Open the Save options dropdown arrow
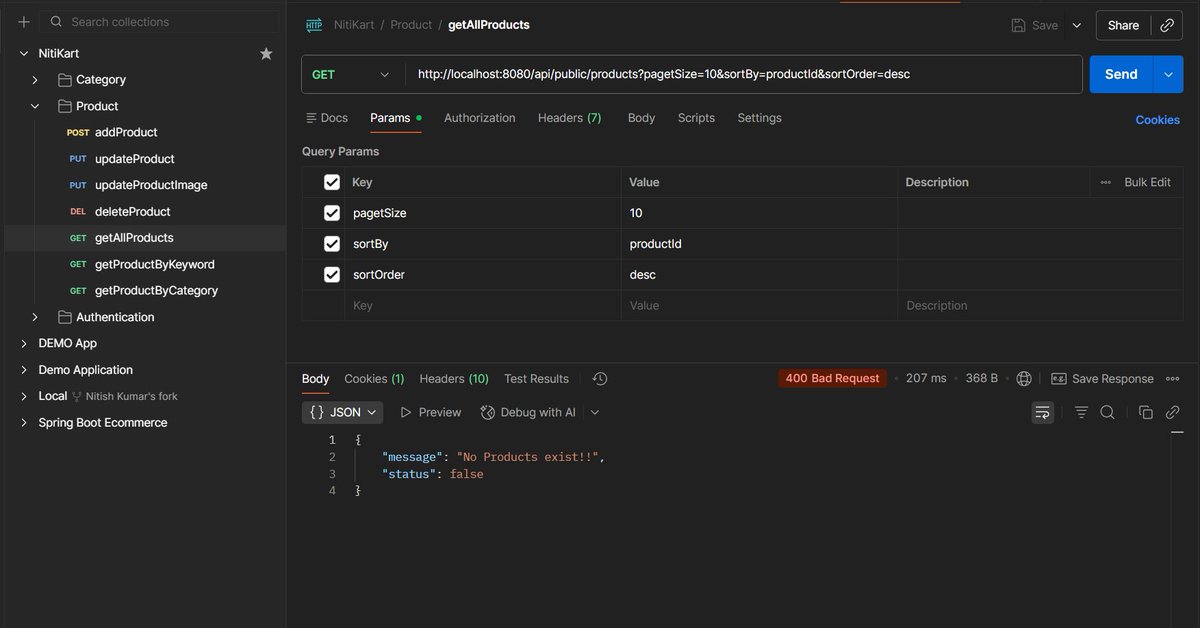Image resolution: width=1200 pixels, height=628 pixels. click(1077, 25)
